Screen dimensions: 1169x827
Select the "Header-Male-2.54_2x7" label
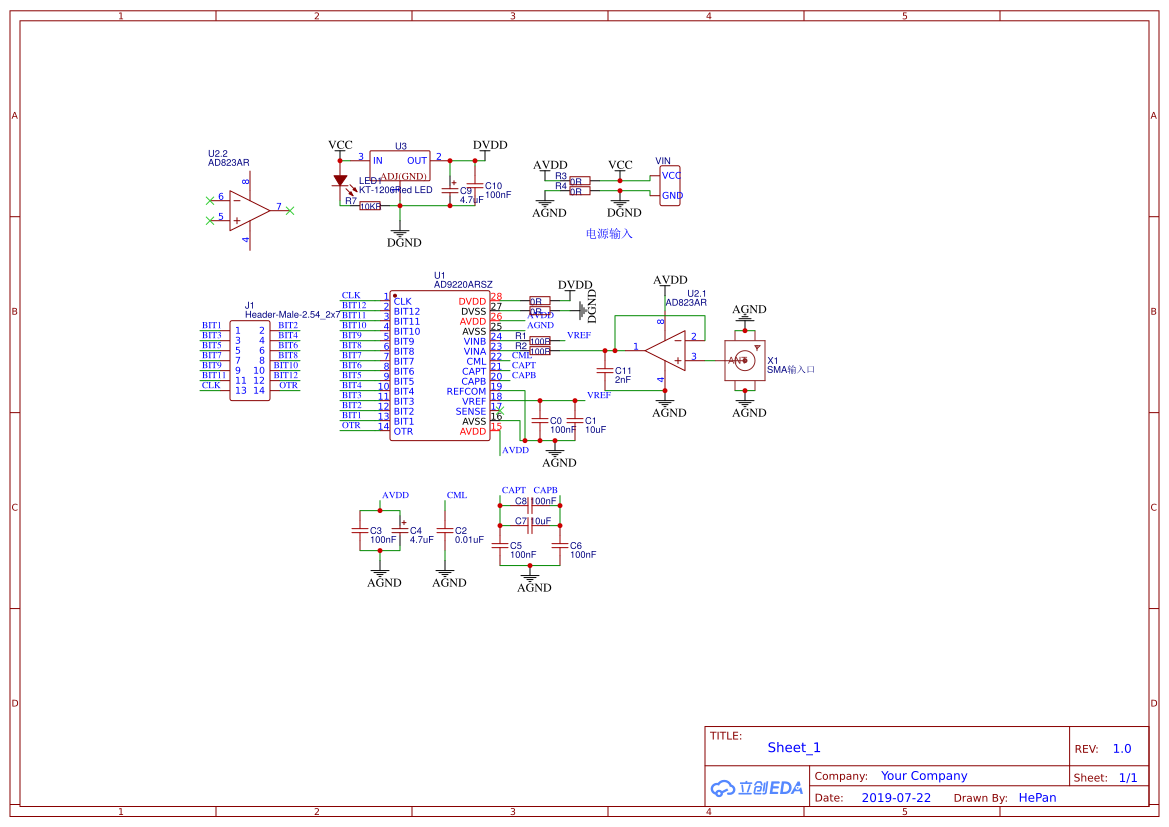point(293,315)
